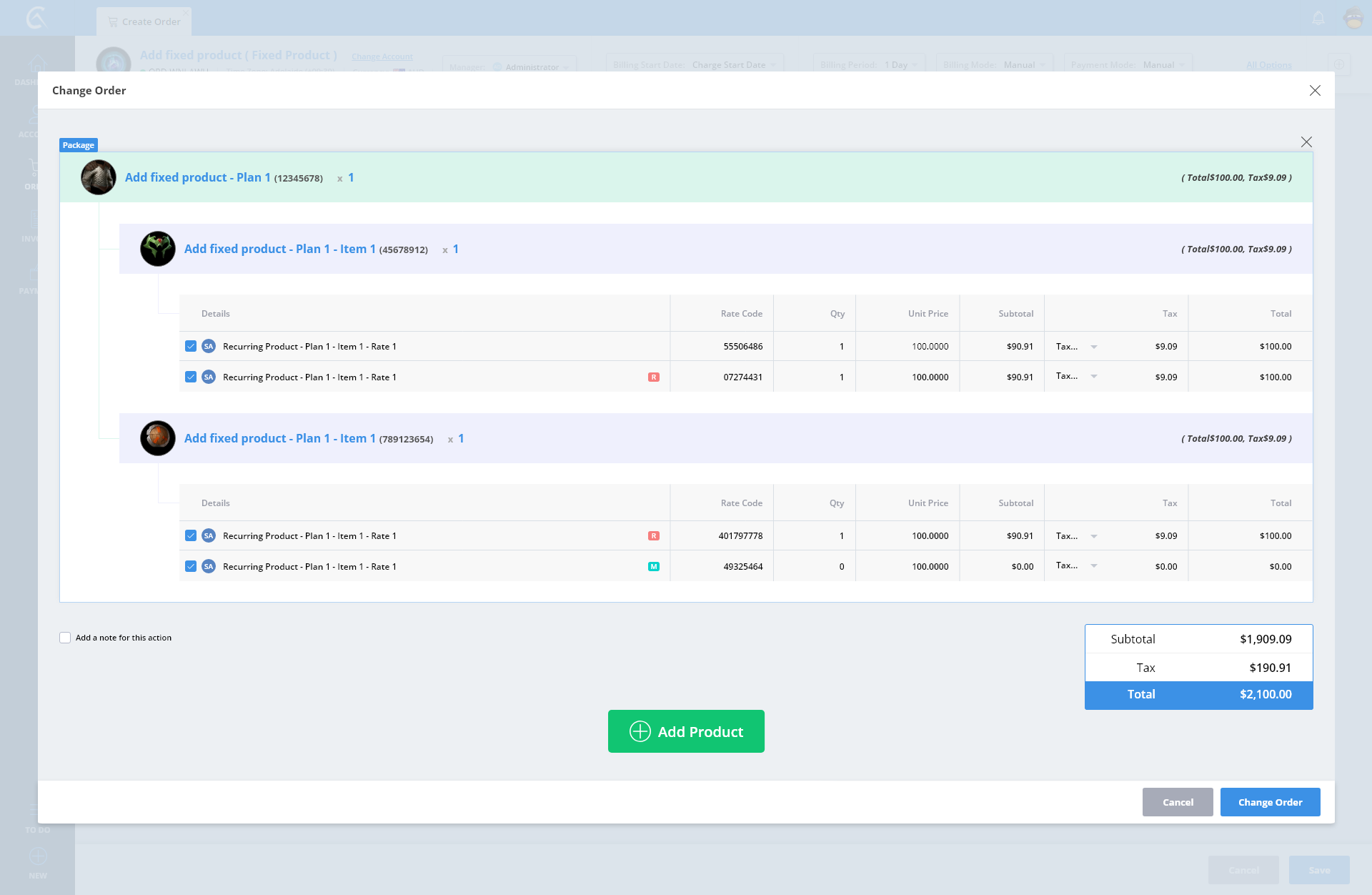Click the Plan 1 package avatar image
The width and height of the screenshot is (1372, 895).
(99, 177)
